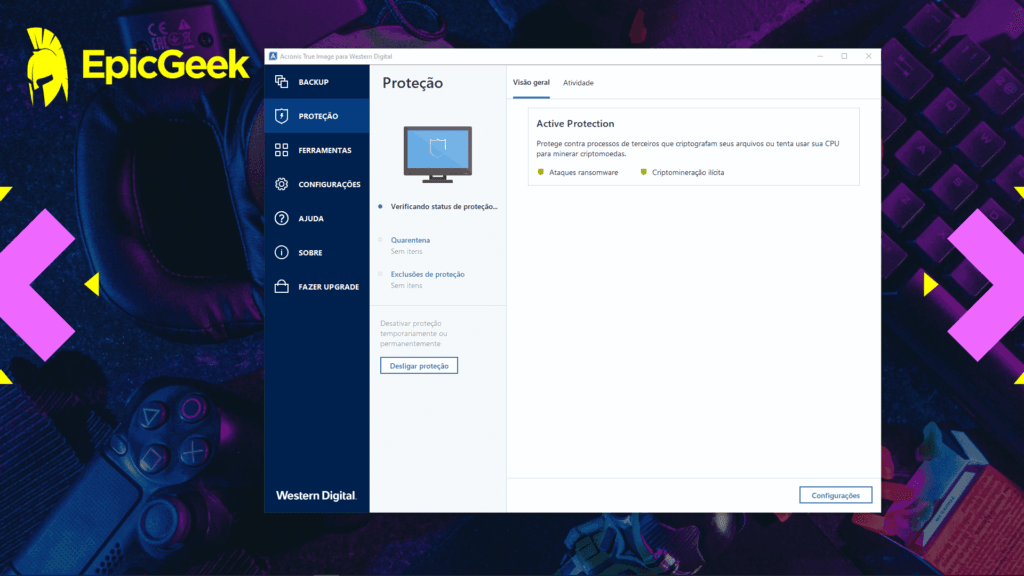
Task: Switch to the Atividade tab
Action: coord(577,83)
